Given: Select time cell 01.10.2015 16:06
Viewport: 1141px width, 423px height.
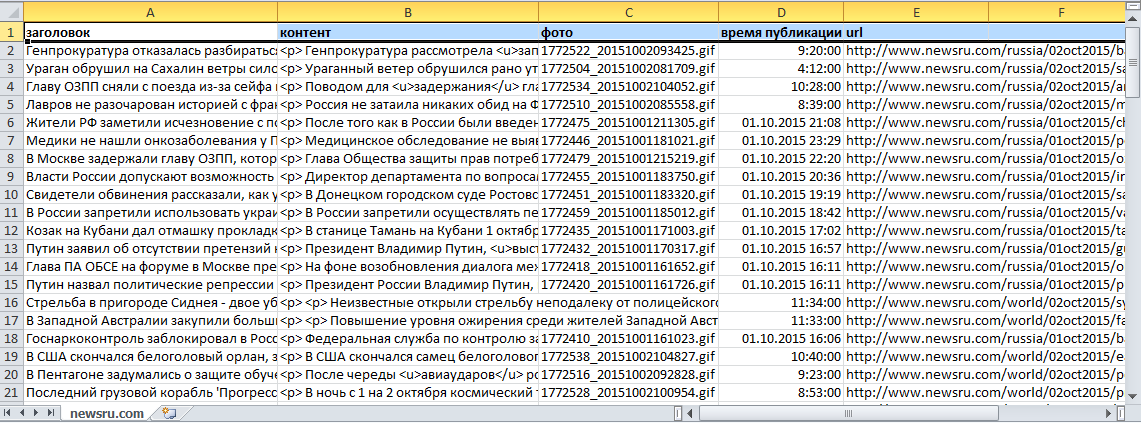Looking at the screenshot, I should coord(782,339).
